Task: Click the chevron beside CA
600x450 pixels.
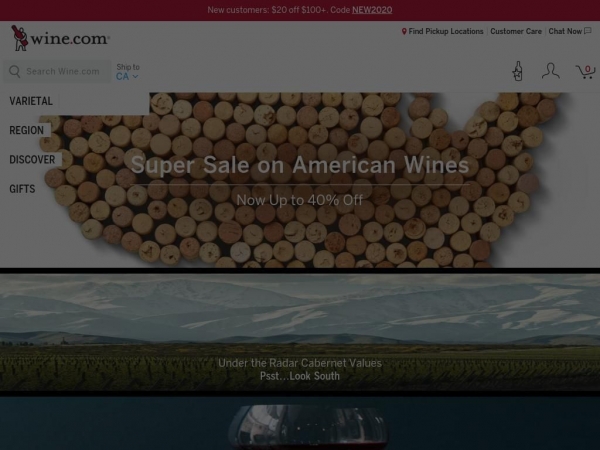Action: (135, 77)
